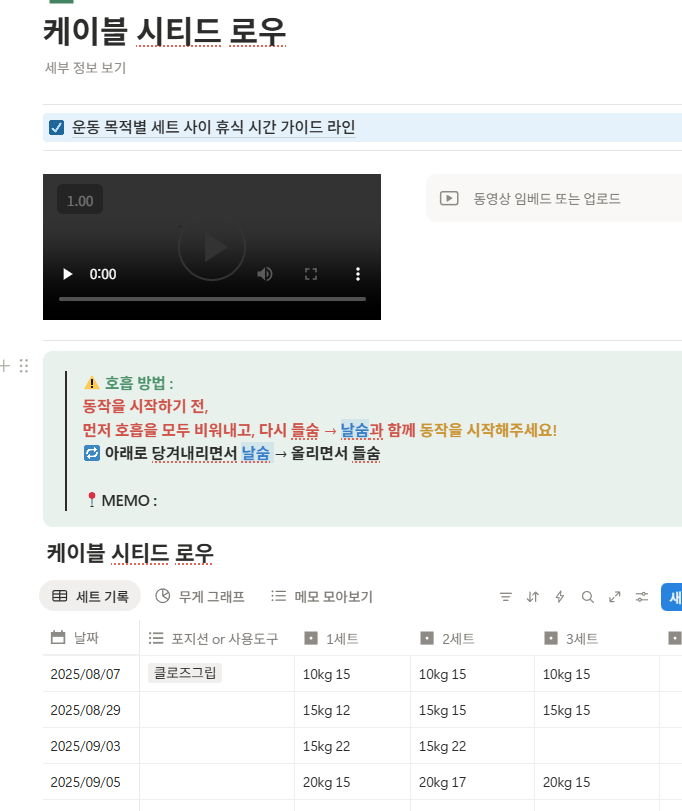682x811 pixels.
Task: Switch to the 무게 그래프 tab
Action: tap(200, 597)
